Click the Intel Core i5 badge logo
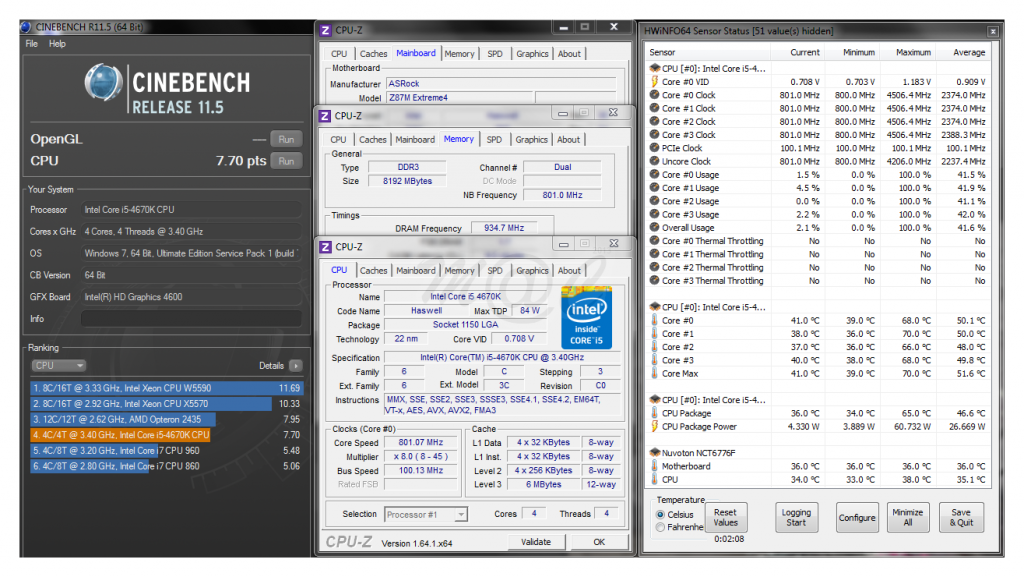Image resolution: width=1024 pixels, height=576 pixels. pos(586,318)
